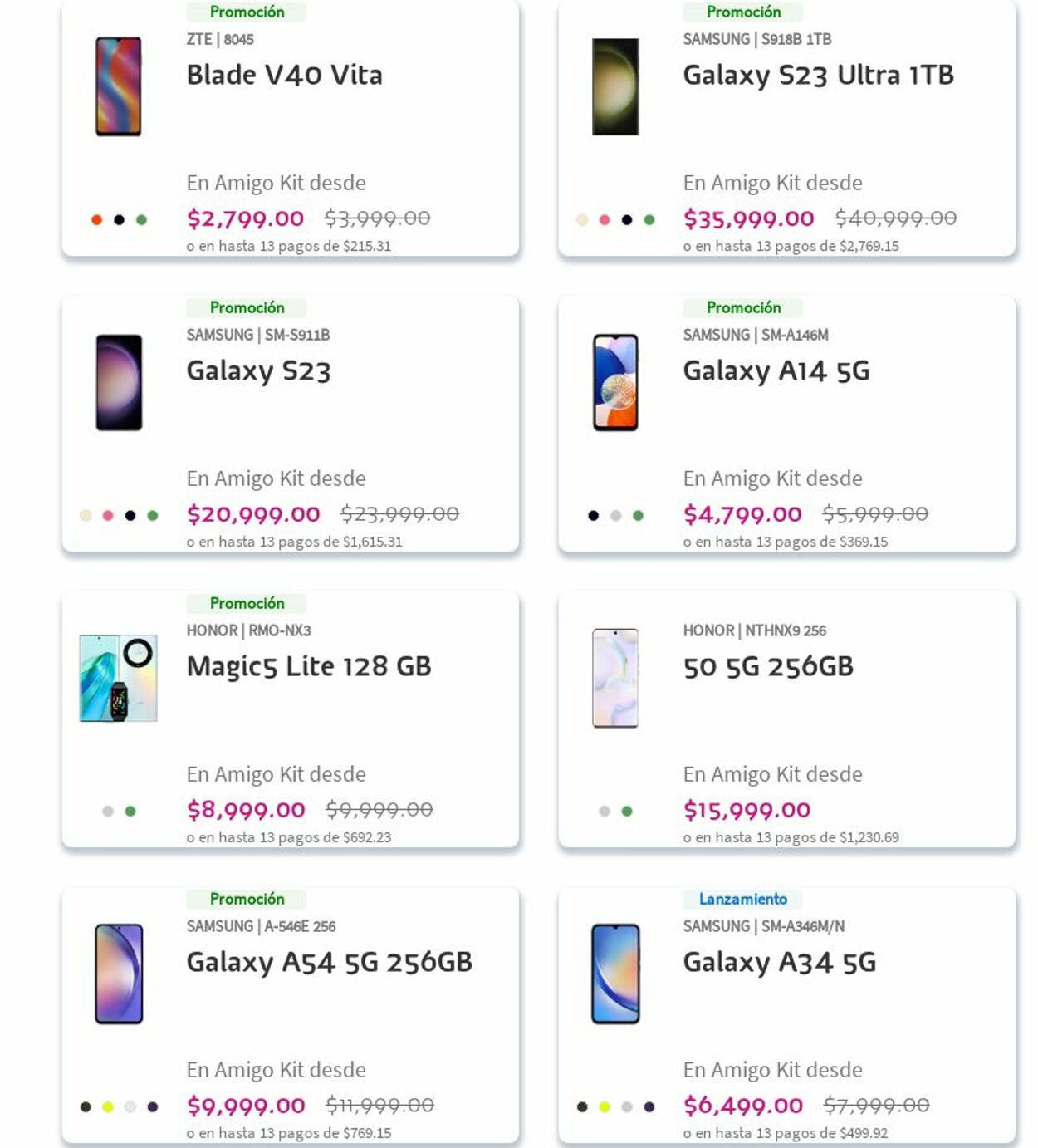Click the $15,999.00 price on HONOR 50 5G

747,810
